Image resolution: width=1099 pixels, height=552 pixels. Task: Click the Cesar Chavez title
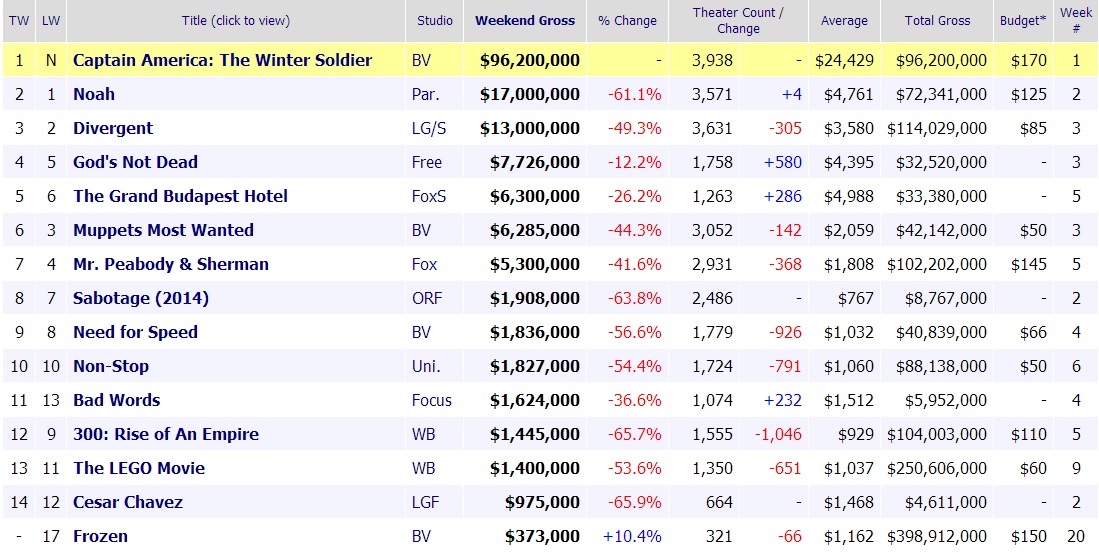(x=128, y=502)
